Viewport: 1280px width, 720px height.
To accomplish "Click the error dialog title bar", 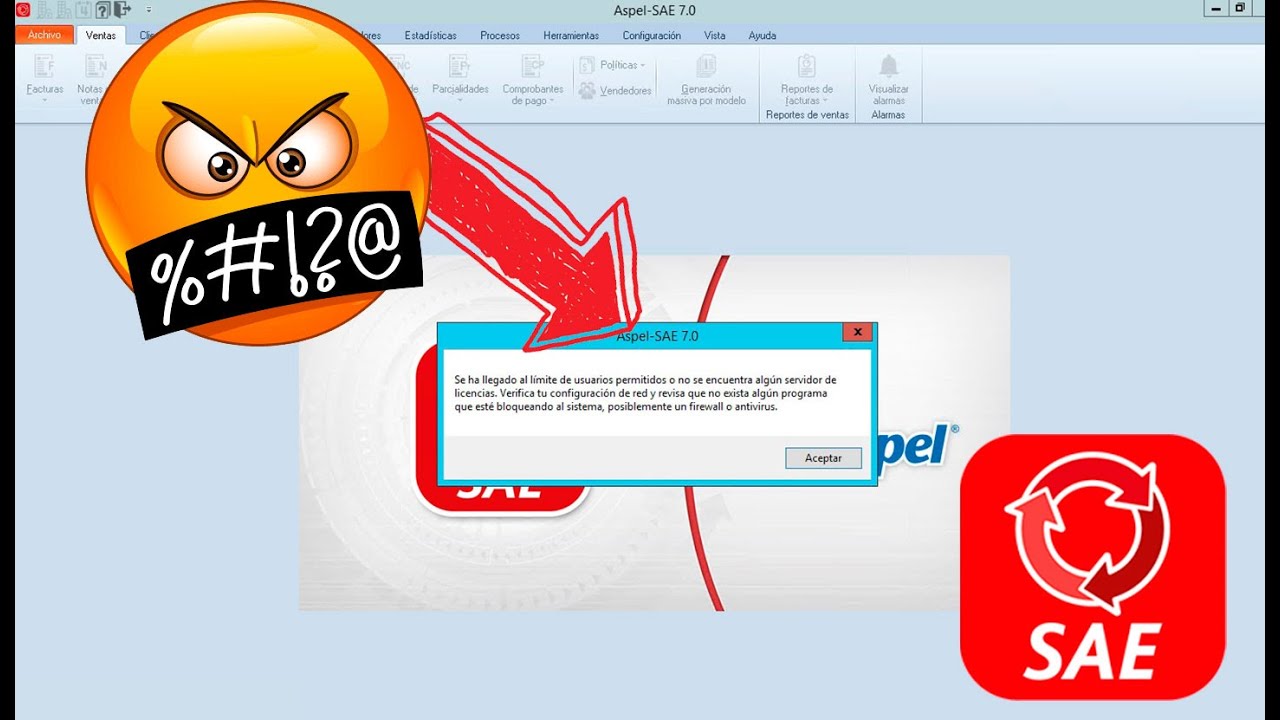I will tap(658, 336).
